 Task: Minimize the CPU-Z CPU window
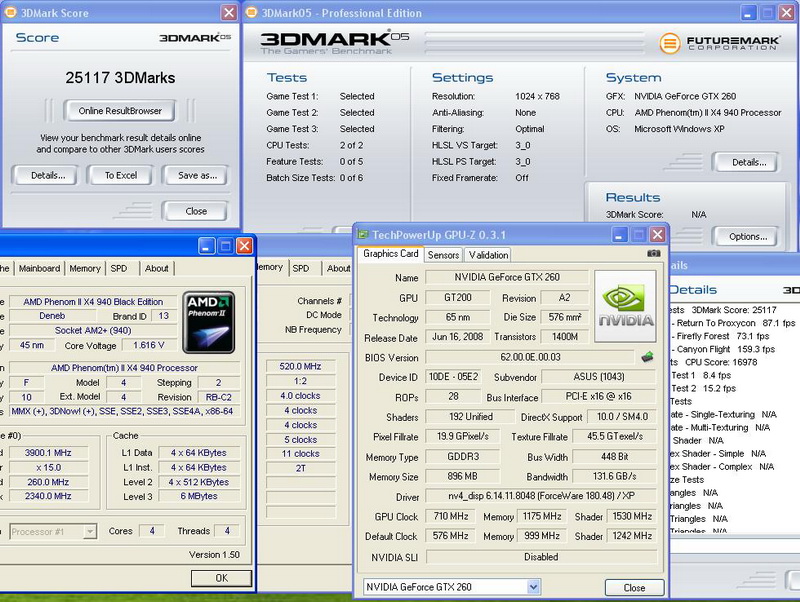click(206, 246)
